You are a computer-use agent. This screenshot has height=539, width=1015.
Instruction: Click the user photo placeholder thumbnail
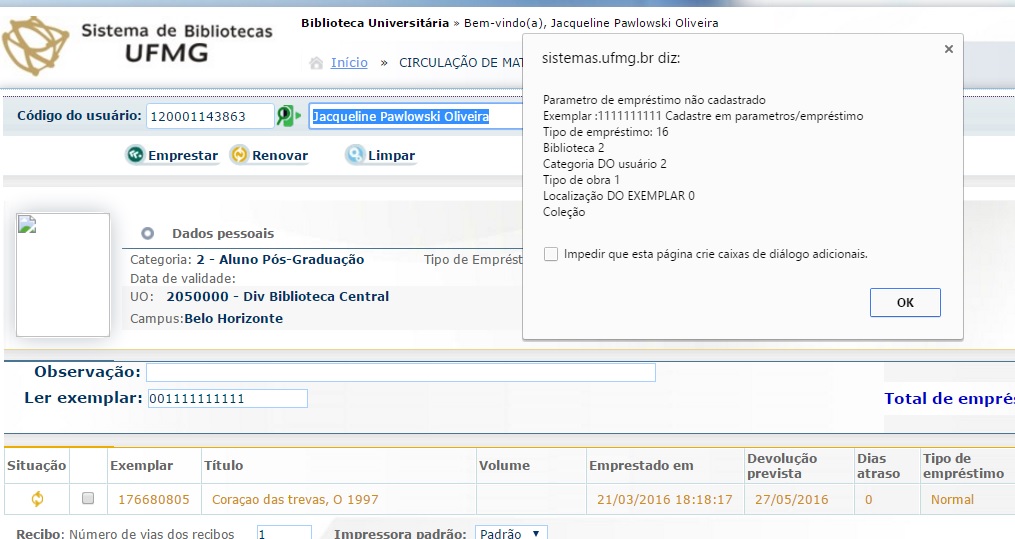tap(63, 274)
